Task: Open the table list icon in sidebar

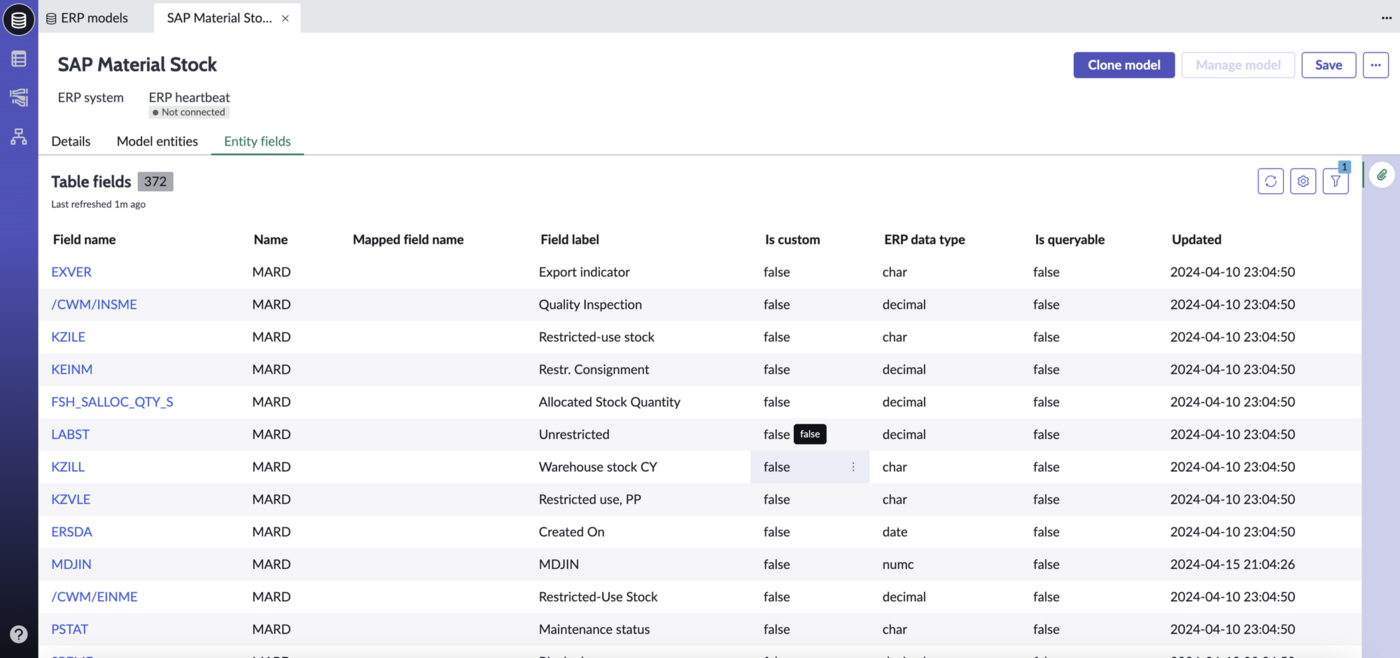Action: coord(18,59)
